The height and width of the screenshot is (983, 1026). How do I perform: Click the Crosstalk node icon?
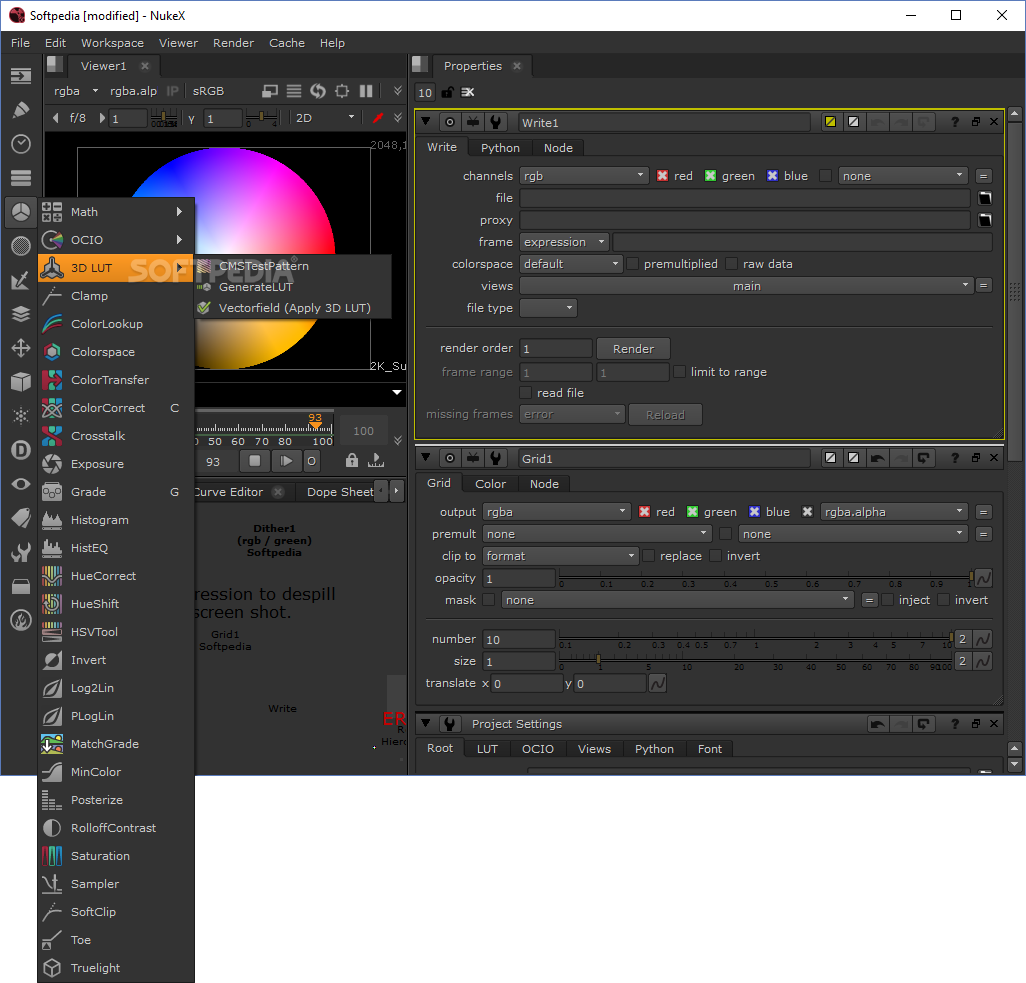52,436
